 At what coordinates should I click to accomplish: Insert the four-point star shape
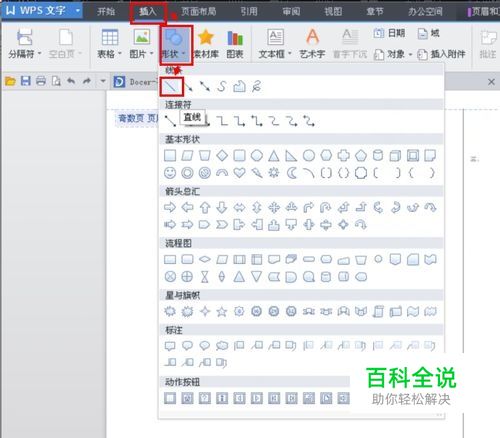(205, 312)
